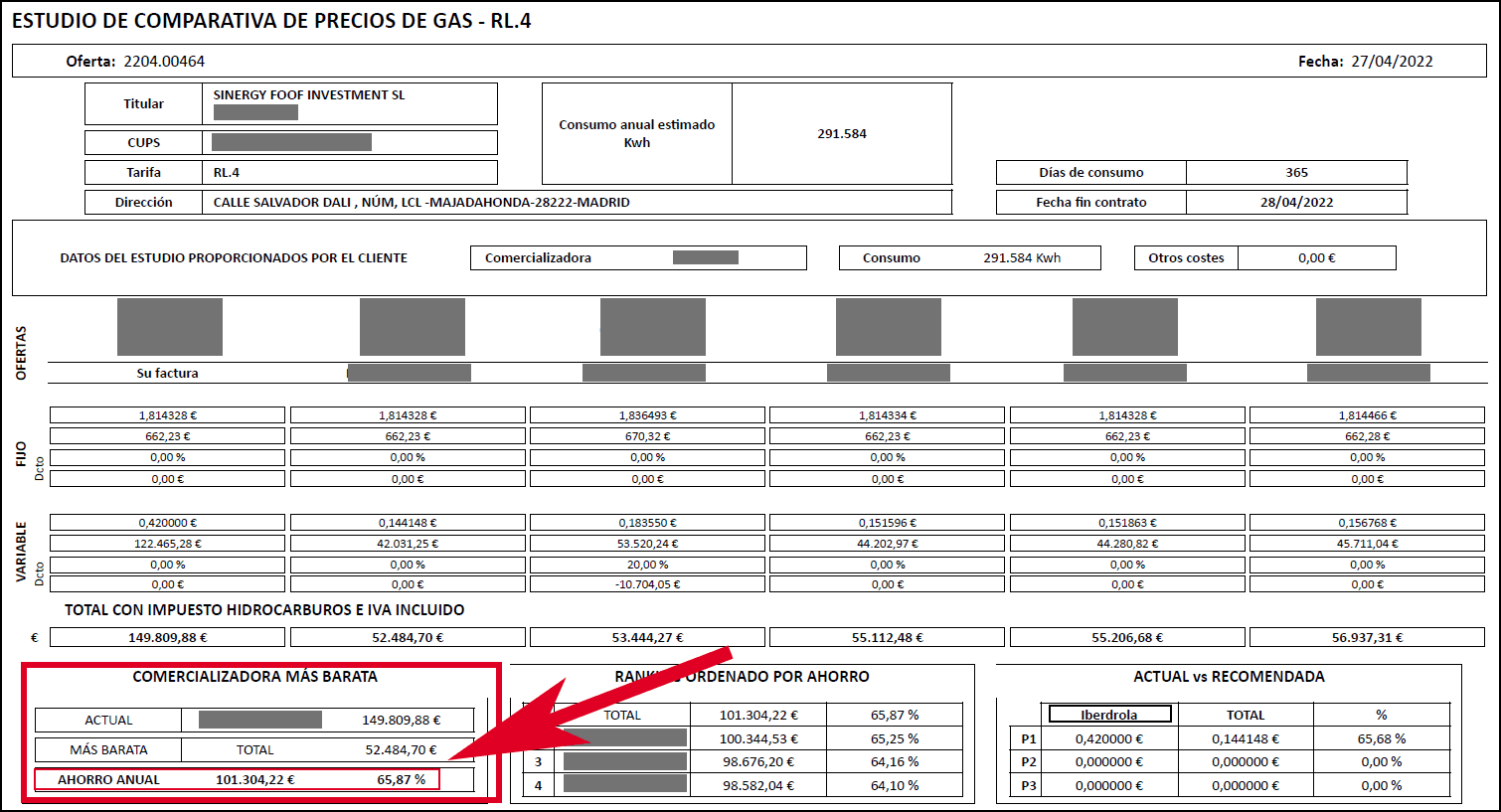Select the total 55.206,68 €
Viewport: 1501px width, 812px height.
(x=1127, y=637)
